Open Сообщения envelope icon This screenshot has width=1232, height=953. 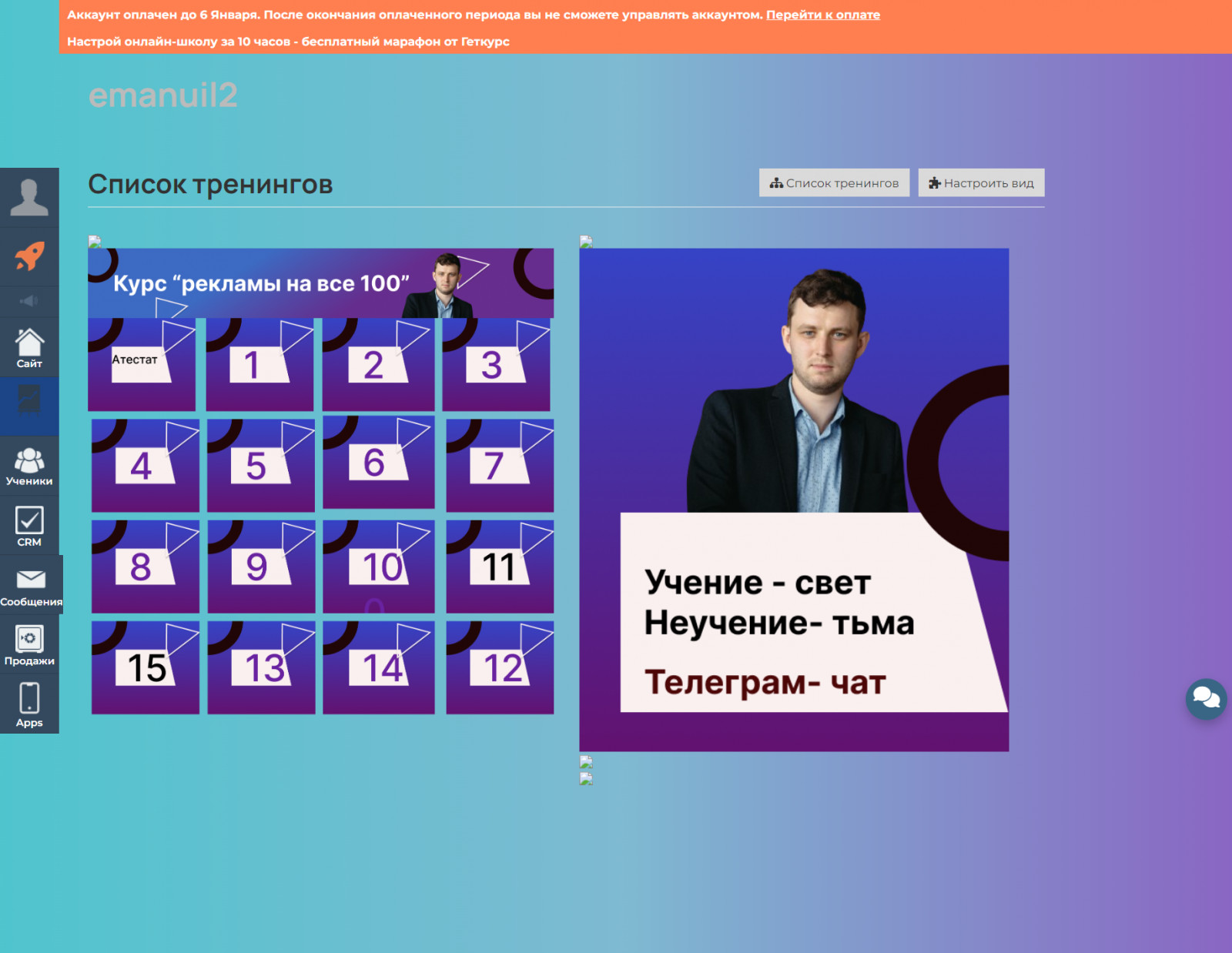tap(31, 584)
